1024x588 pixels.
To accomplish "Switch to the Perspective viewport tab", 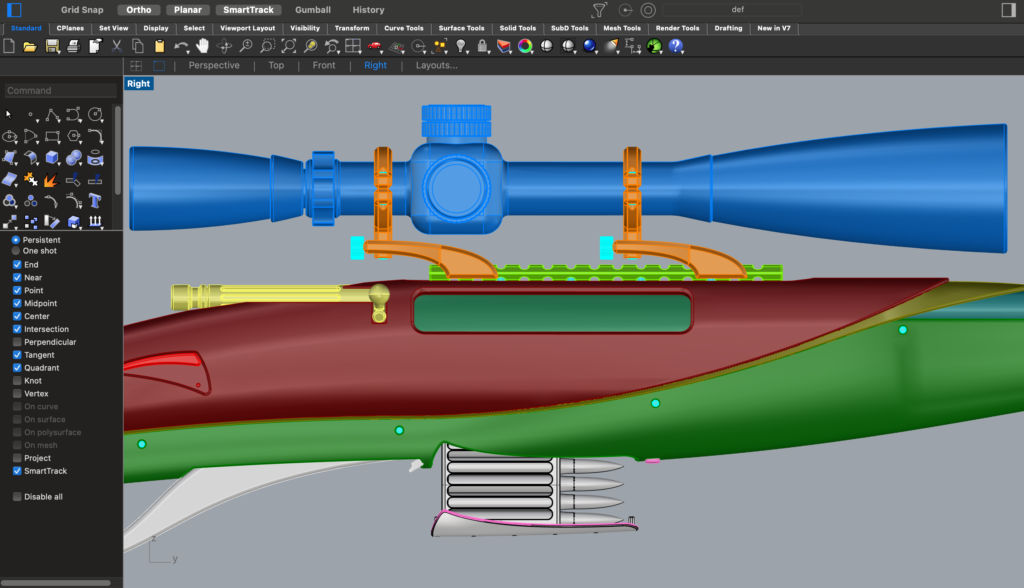I will 214,65.
